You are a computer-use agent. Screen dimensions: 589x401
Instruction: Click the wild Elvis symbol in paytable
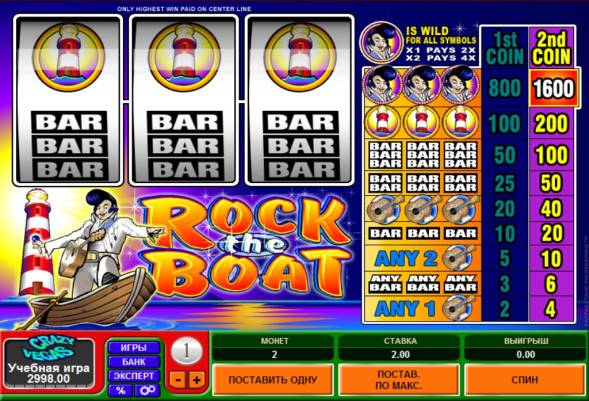pos(382,42)
